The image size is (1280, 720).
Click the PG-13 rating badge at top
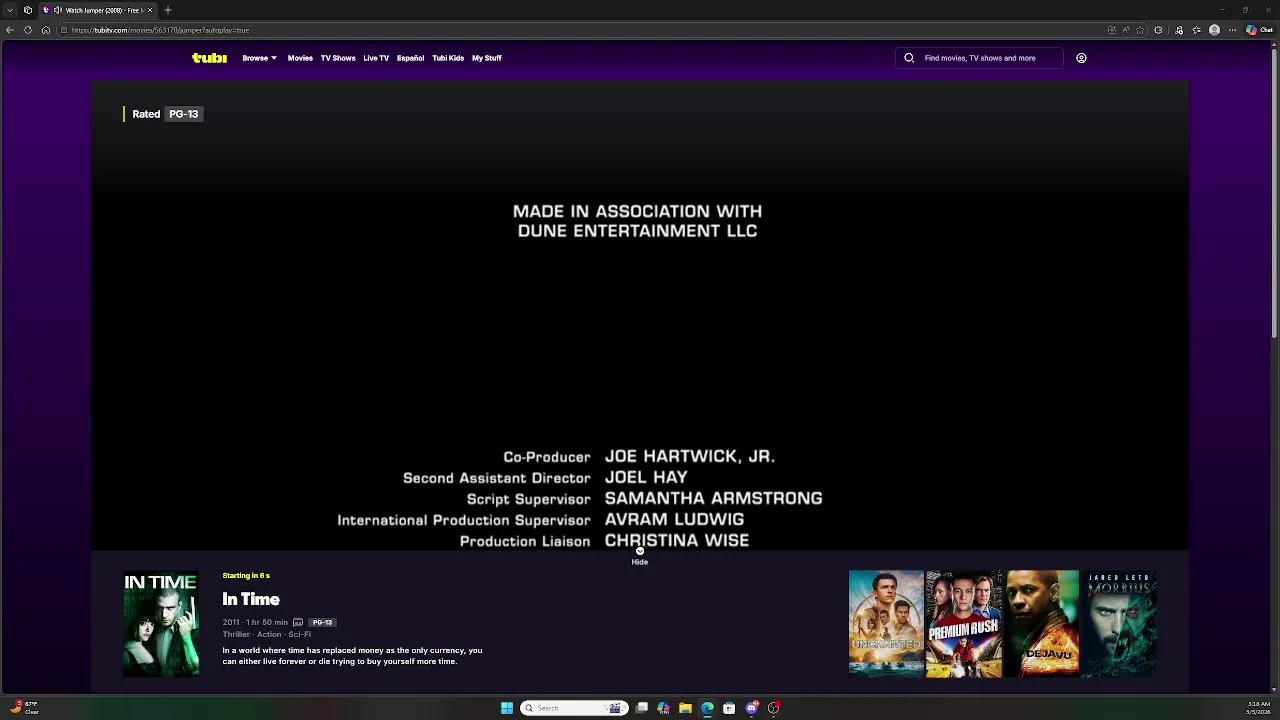click(x=183, y=114)
